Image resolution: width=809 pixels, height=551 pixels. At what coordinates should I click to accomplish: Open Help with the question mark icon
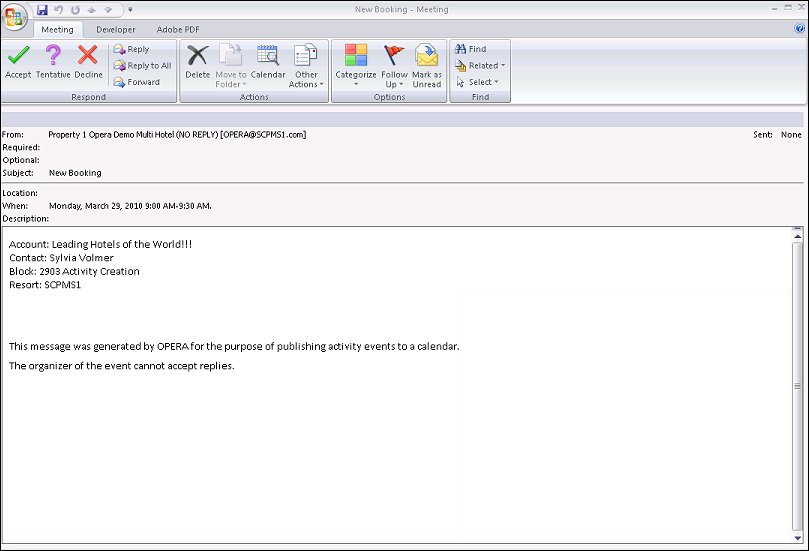pos(800,29)
